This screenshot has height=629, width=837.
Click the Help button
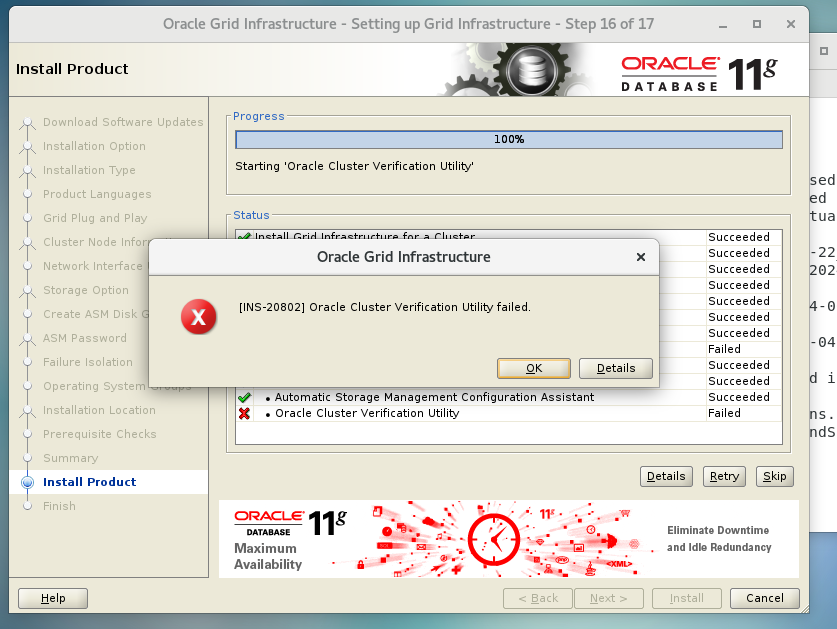point(53,598)
